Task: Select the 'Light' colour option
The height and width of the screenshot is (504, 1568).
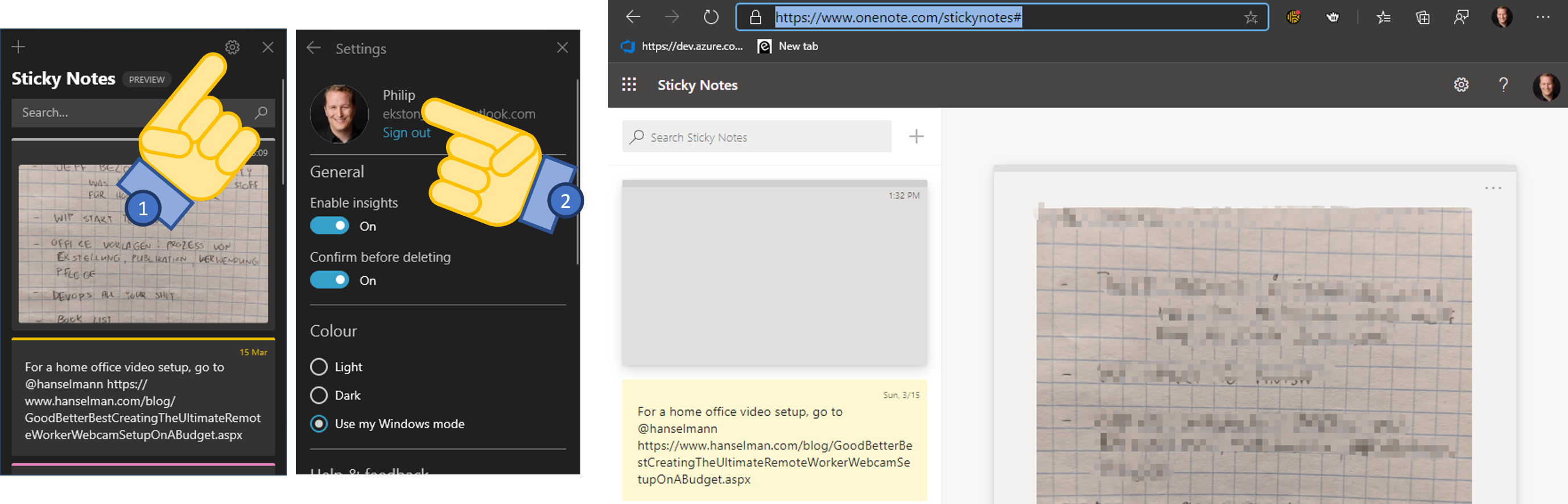Action: tap(319, 367)
